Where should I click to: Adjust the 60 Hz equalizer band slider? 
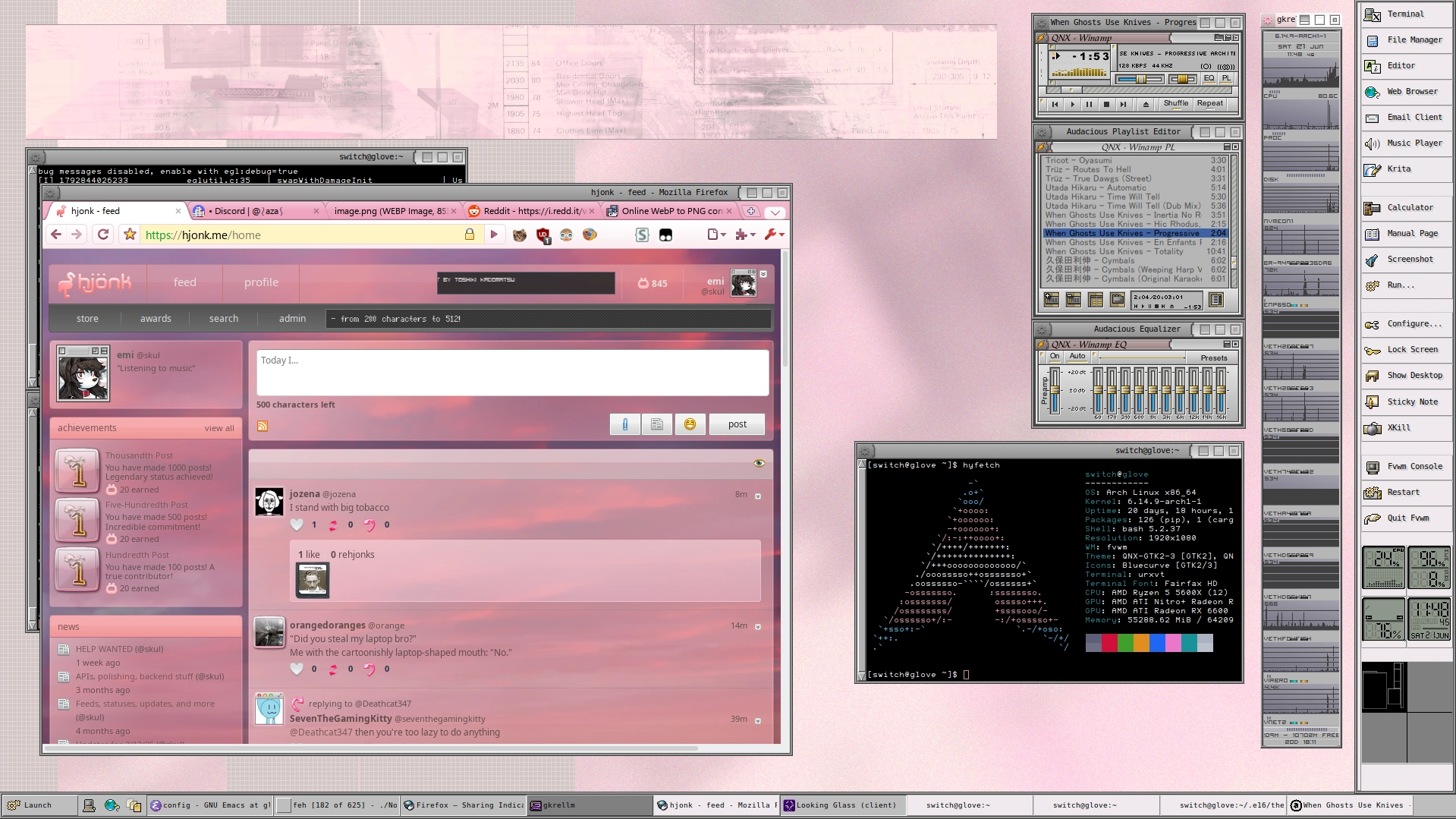(x=1098, y=389)
